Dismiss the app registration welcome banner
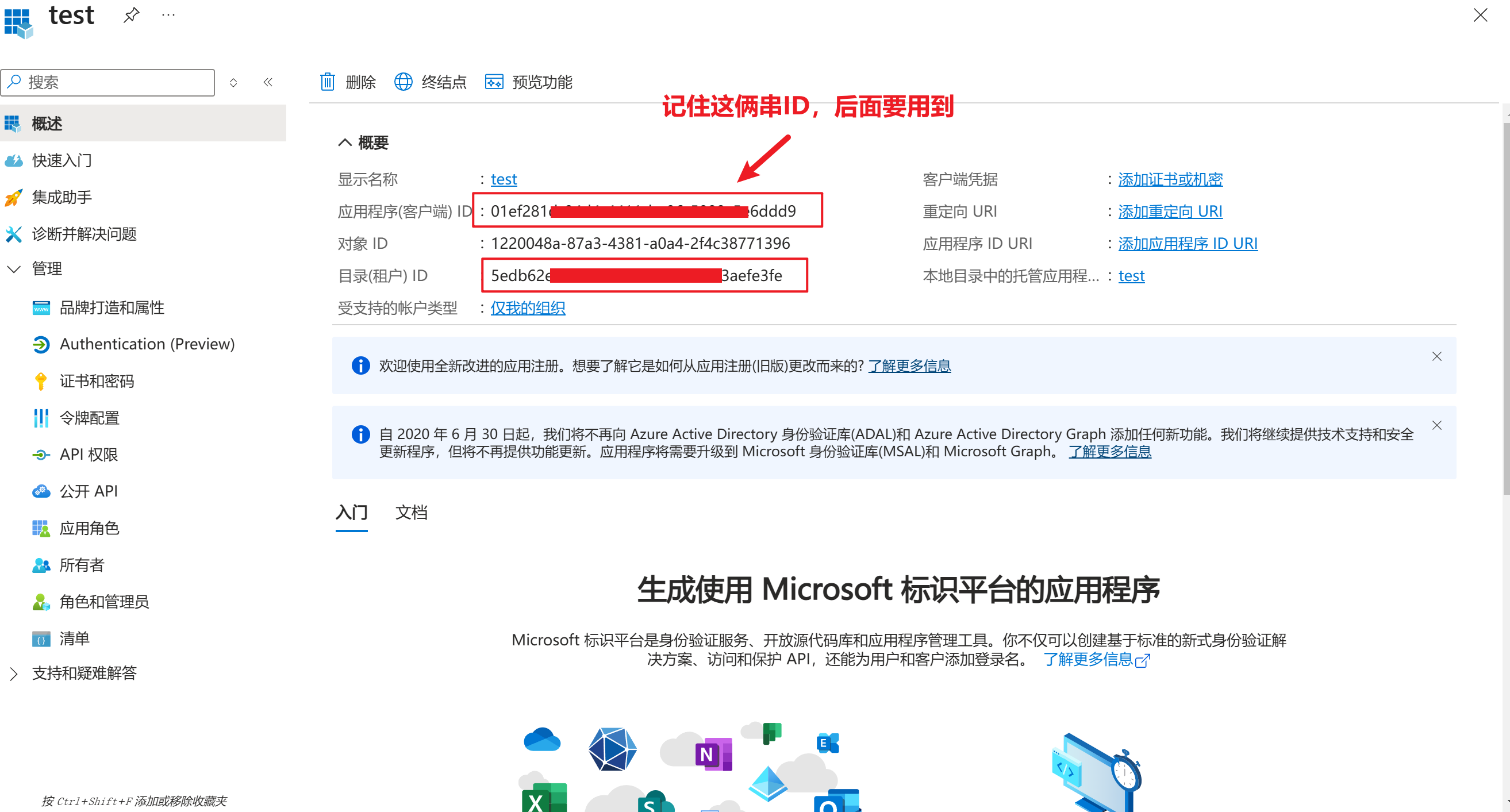 pos(1436,356)
